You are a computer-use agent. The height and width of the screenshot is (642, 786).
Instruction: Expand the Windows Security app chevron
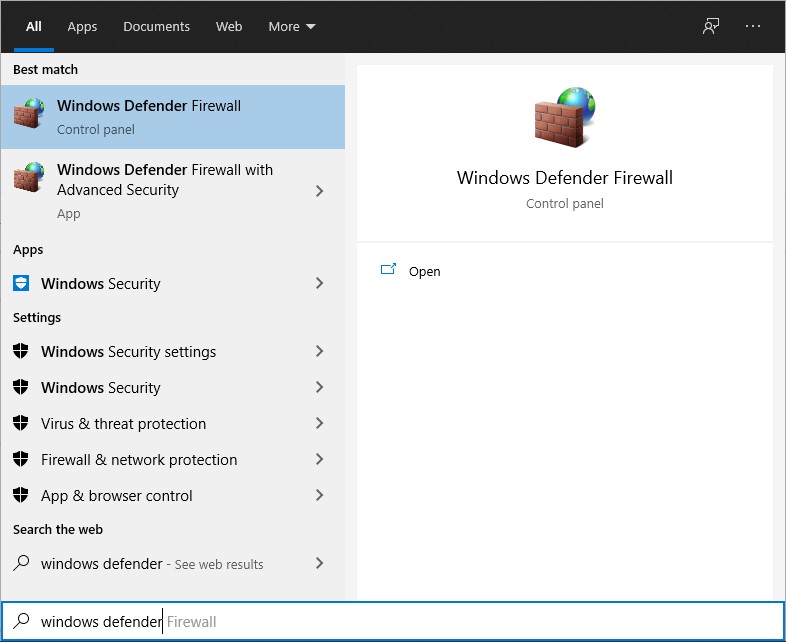319,283
